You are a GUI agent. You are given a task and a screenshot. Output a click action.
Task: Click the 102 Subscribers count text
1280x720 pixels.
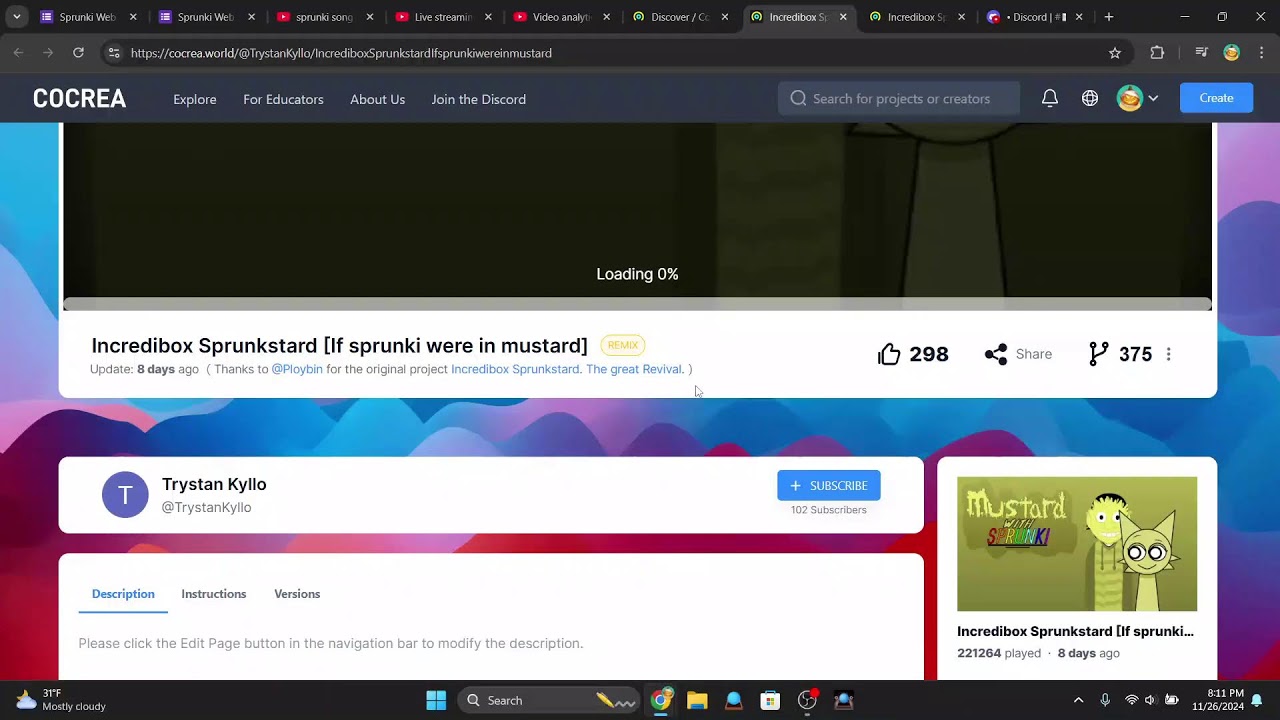pyautogui.click(x=828, y=510)
